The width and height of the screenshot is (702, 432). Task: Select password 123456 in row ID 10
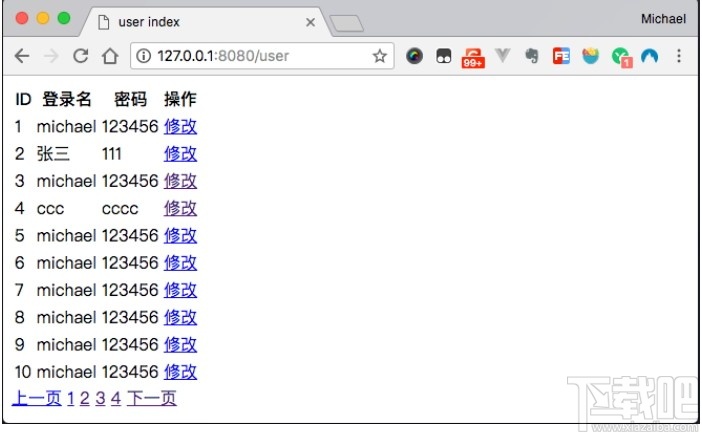coord(130,372)
